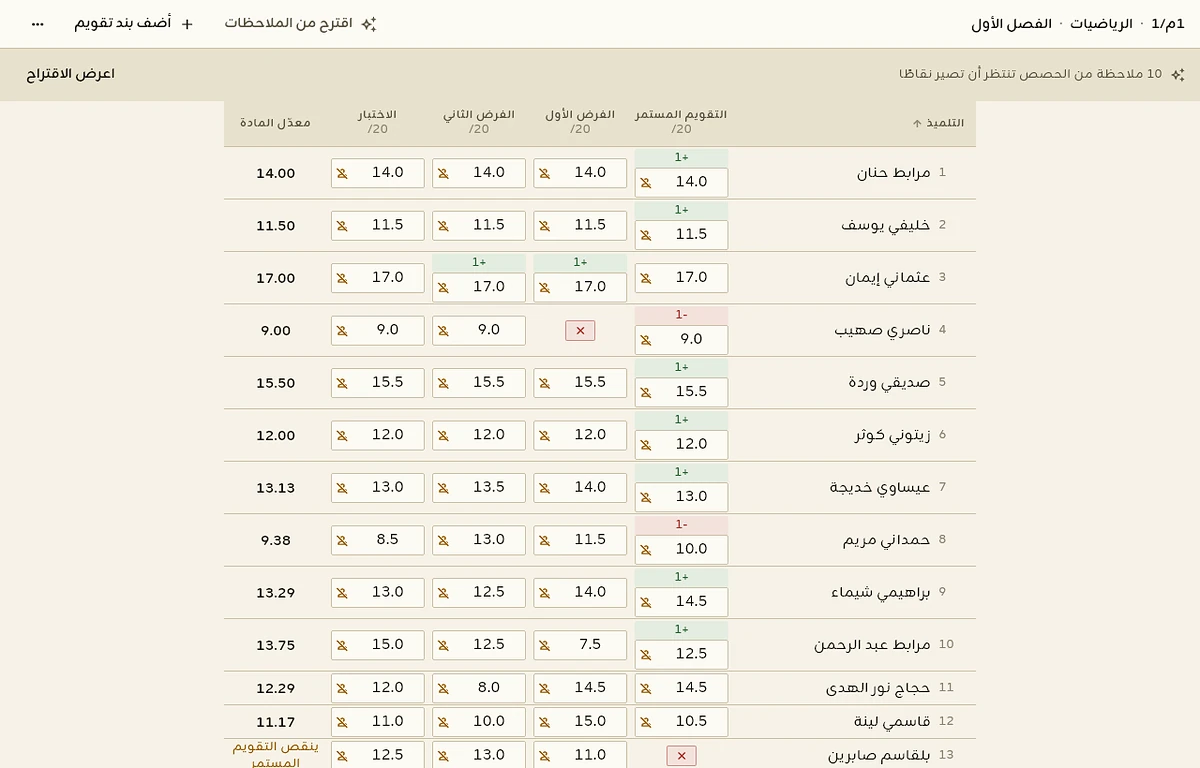This screenshot has width=1200, height=768.
Task: Click absence icon in ناصري صهيب's الاختبار cell
Action: tap(342, 331)
